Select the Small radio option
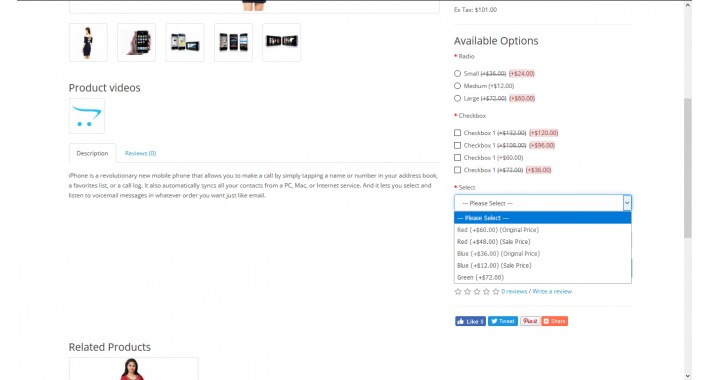The image size is (710, 380). 457,73
